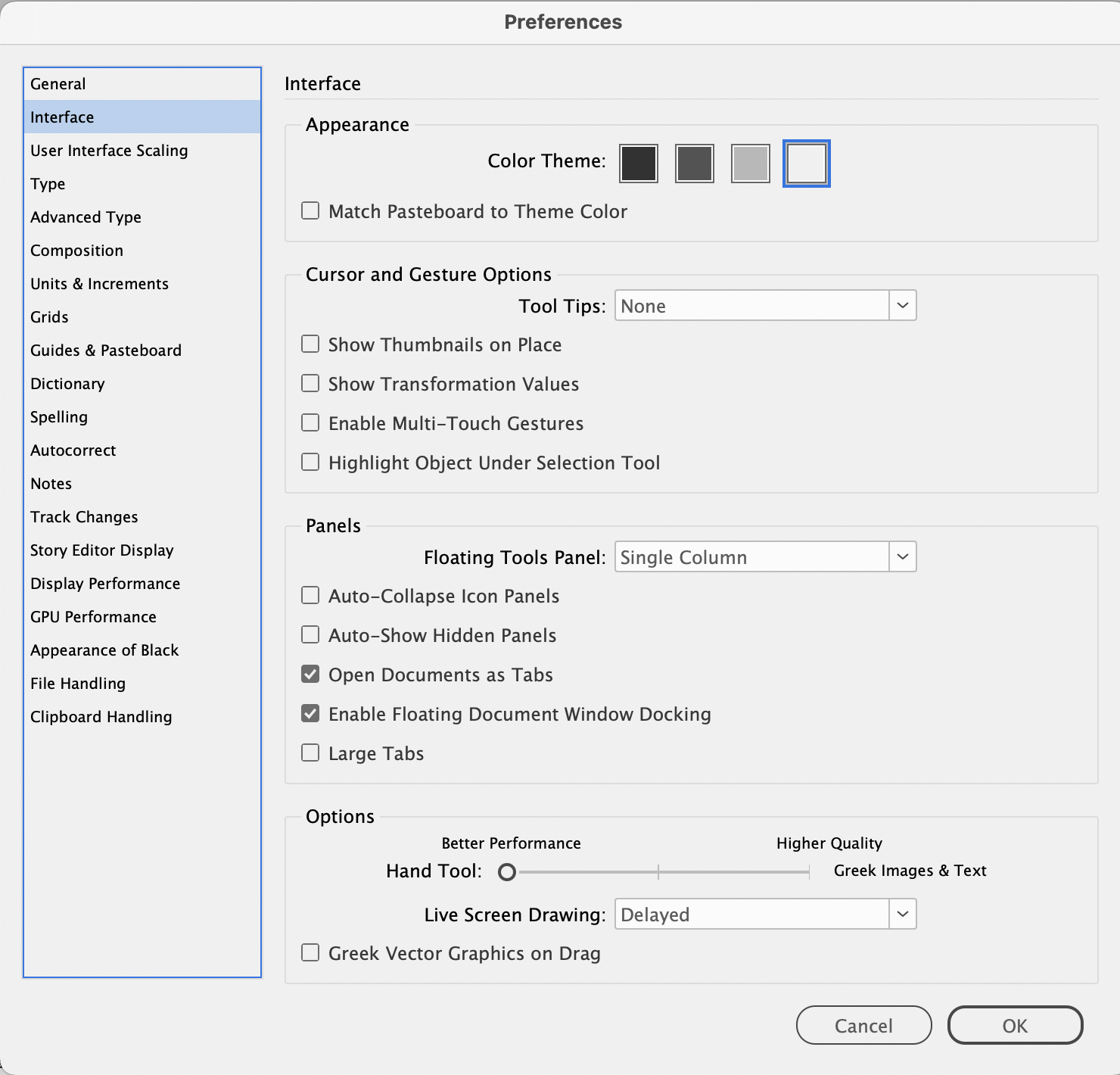
Task: Open the GPU Performance section
Action: [x=93, y=616]
